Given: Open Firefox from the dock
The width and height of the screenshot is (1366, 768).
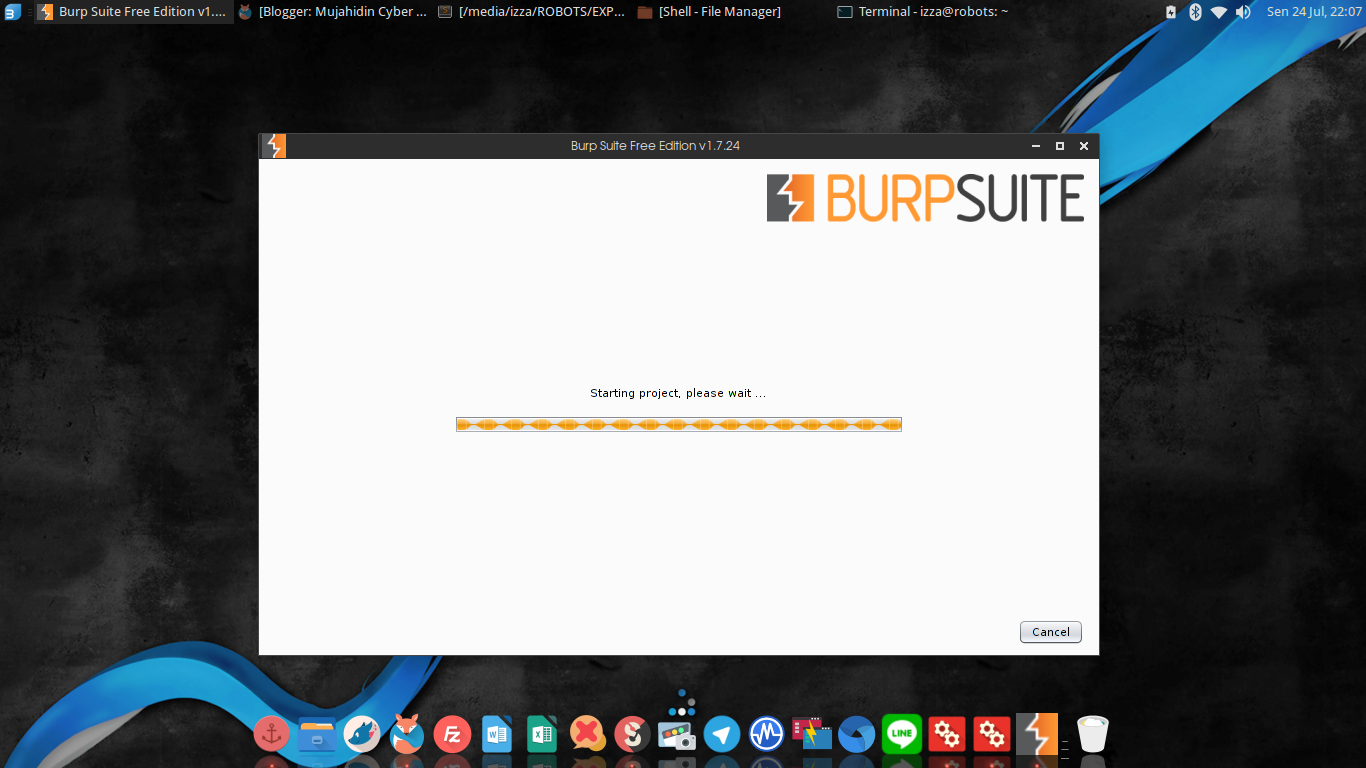Looking at the screenshot, I should pyautogui.click(x=406, y=735).
